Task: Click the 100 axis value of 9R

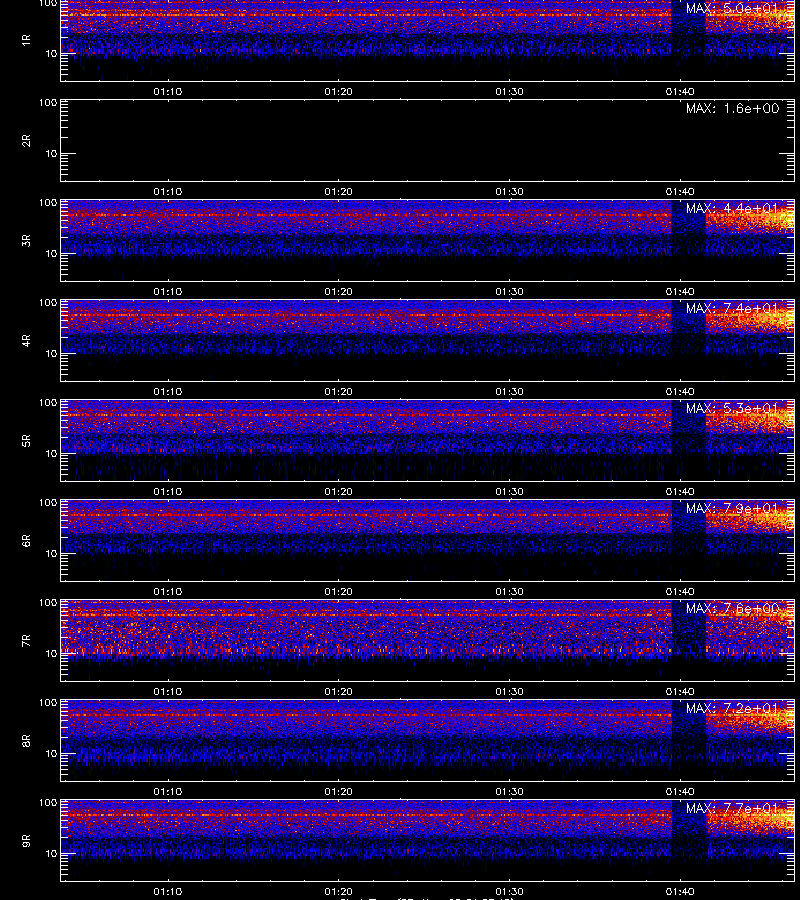Action: point(48,802)
